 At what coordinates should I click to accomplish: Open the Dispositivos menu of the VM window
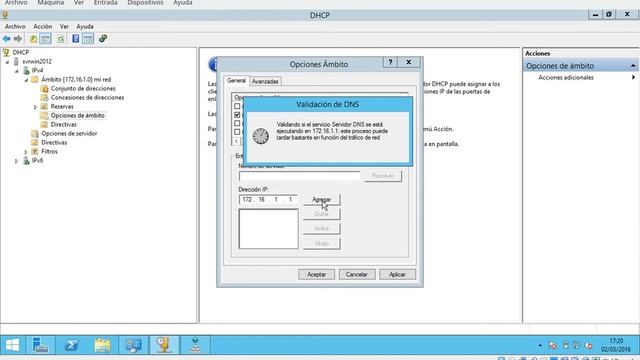(145, 2)
